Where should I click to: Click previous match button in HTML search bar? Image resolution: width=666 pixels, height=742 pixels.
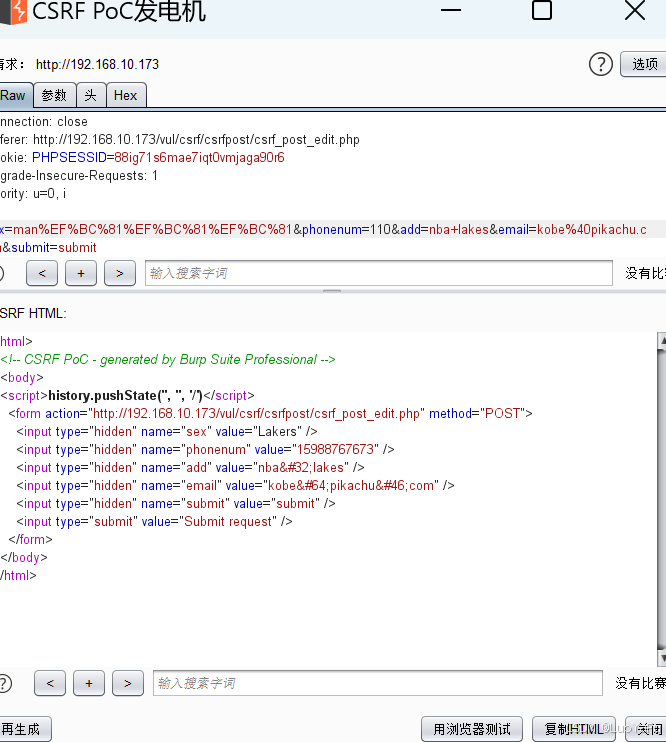tap(50, 683)
